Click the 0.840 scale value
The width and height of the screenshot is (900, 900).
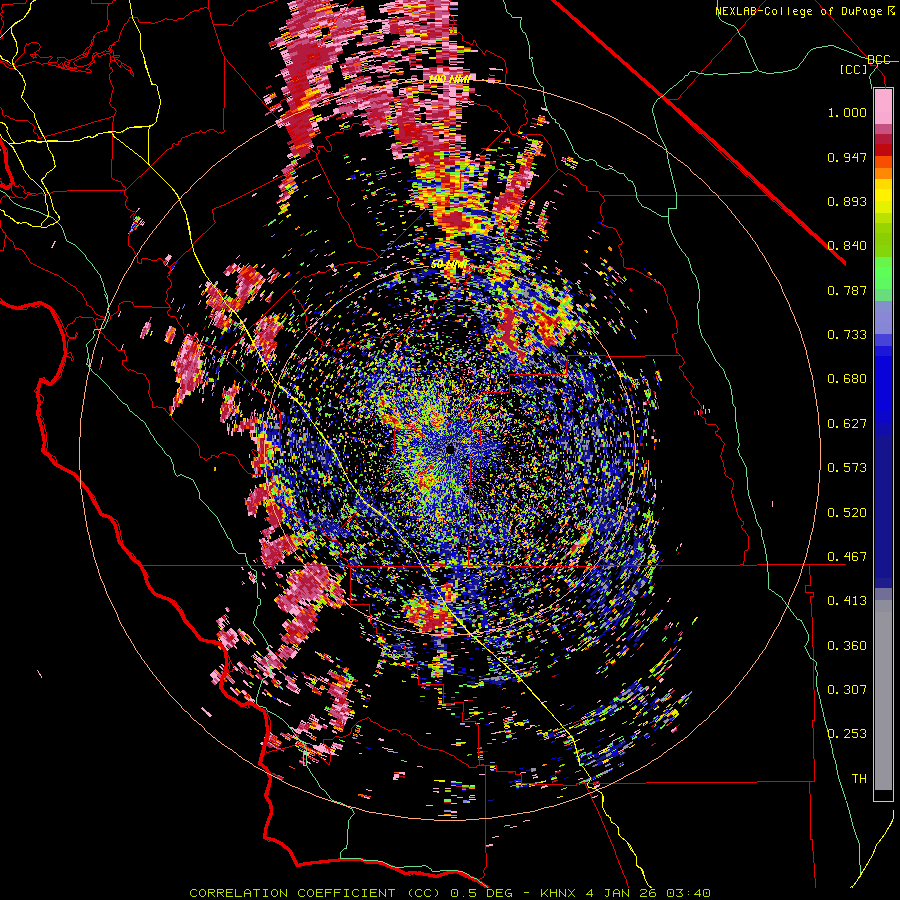[x=847, y=246]
